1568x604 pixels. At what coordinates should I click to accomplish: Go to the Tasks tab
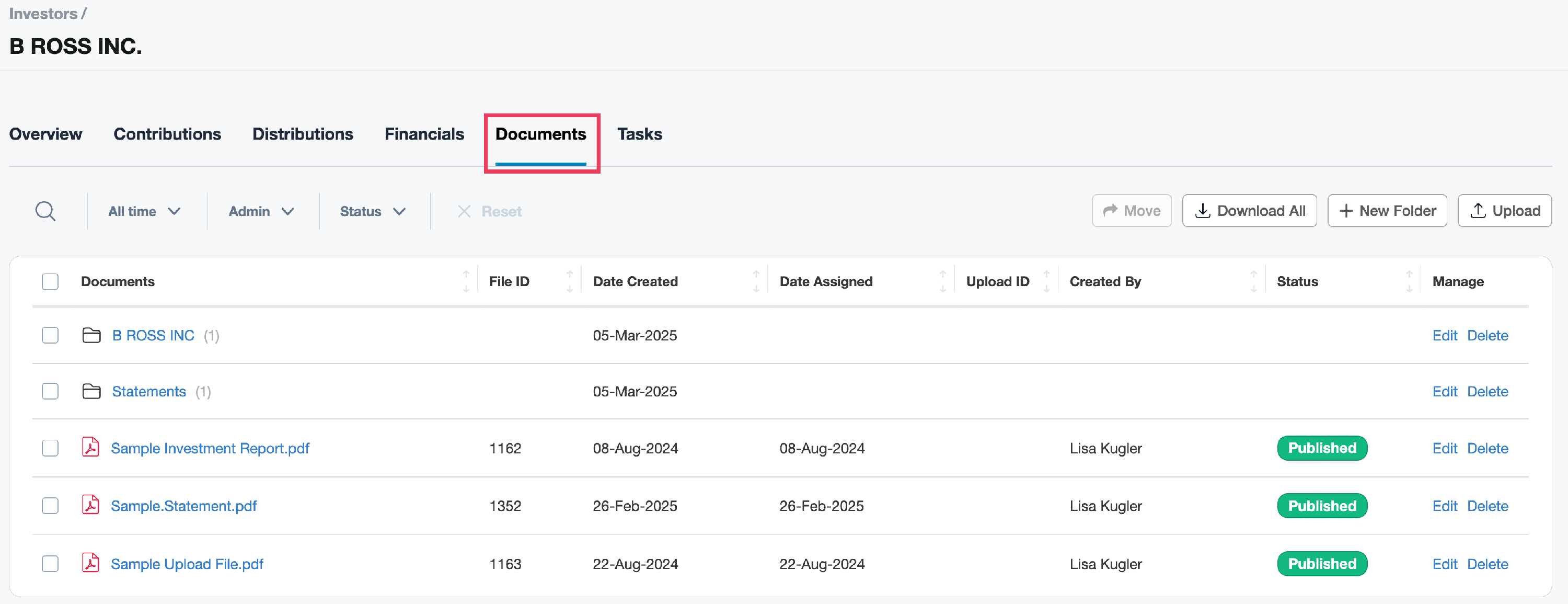point(639,134)
